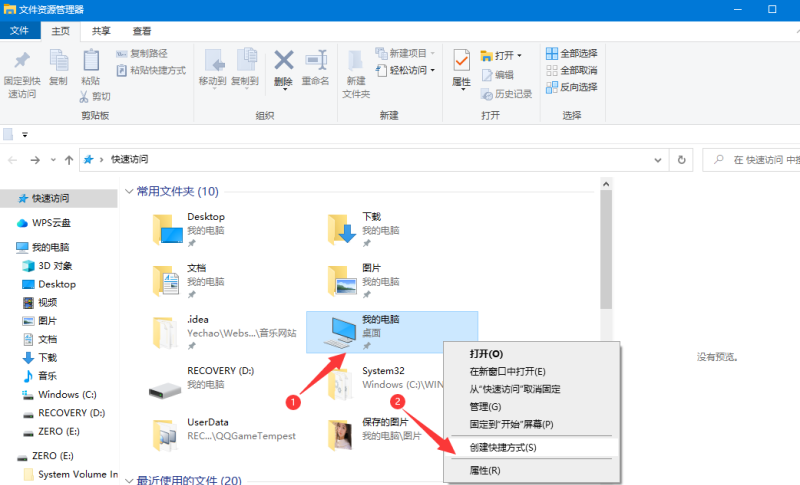Collapse the 最近使用的文件 (20) group
This screenshot has height=485, width=800.
coord(129,480)
